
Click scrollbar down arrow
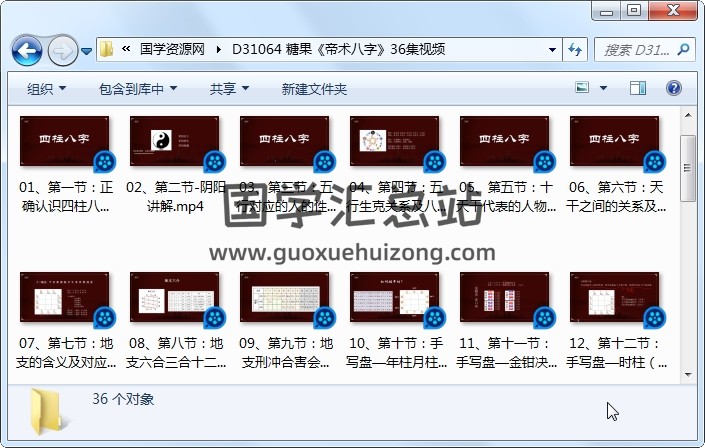tap(688, 374)
